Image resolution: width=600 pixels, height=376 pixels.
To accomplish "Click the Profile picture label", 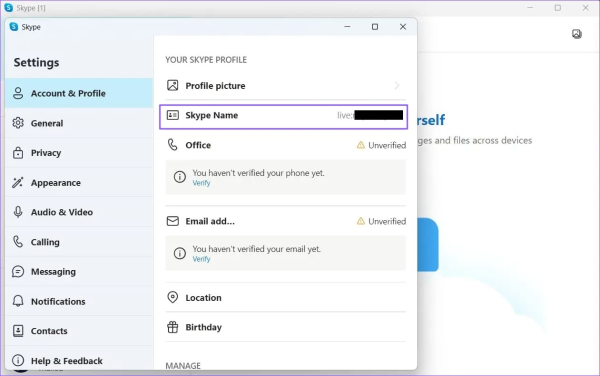I will tap(215, 86).
